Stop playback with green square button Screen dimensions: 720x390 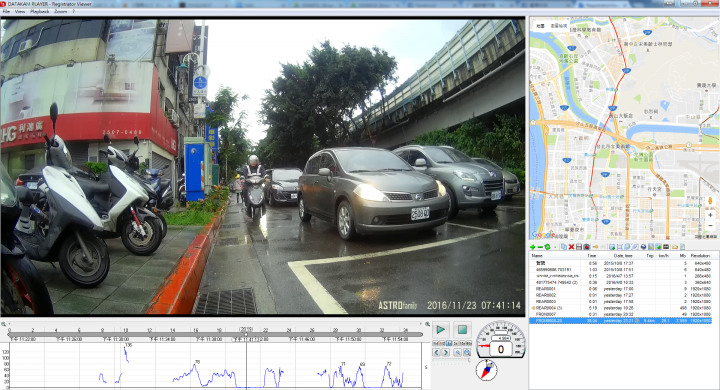[x=462, y=329]
